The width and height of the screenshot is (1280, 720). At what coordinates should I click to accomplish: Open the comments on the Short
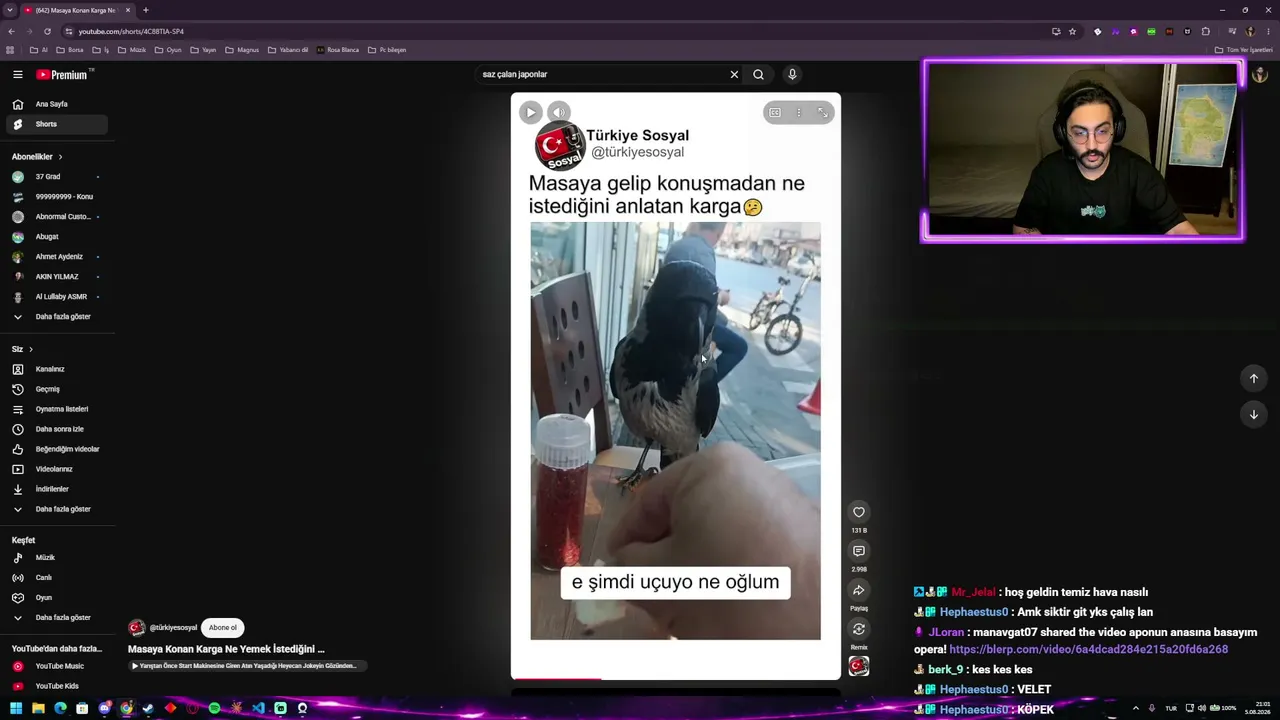click(858, 551)
